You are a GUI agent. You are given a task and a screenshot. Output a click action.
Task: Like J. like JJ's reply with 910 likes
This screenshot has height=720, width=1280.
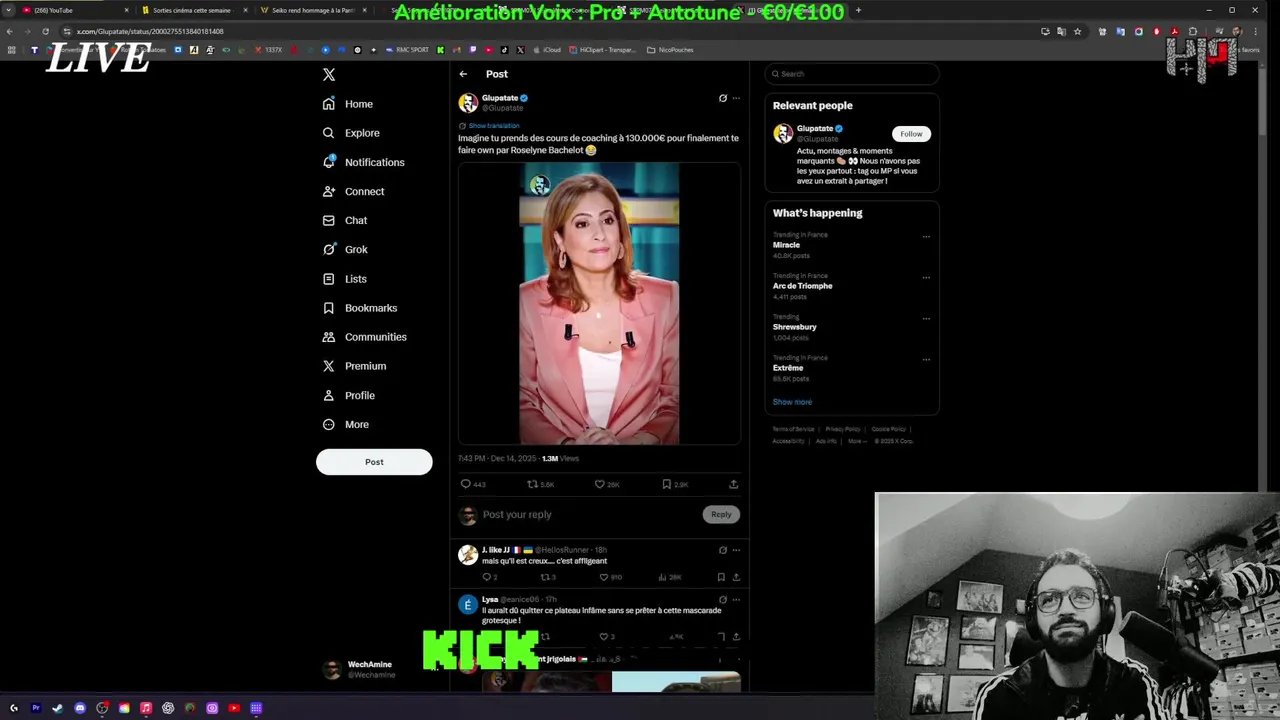click(x=610, y=577)
